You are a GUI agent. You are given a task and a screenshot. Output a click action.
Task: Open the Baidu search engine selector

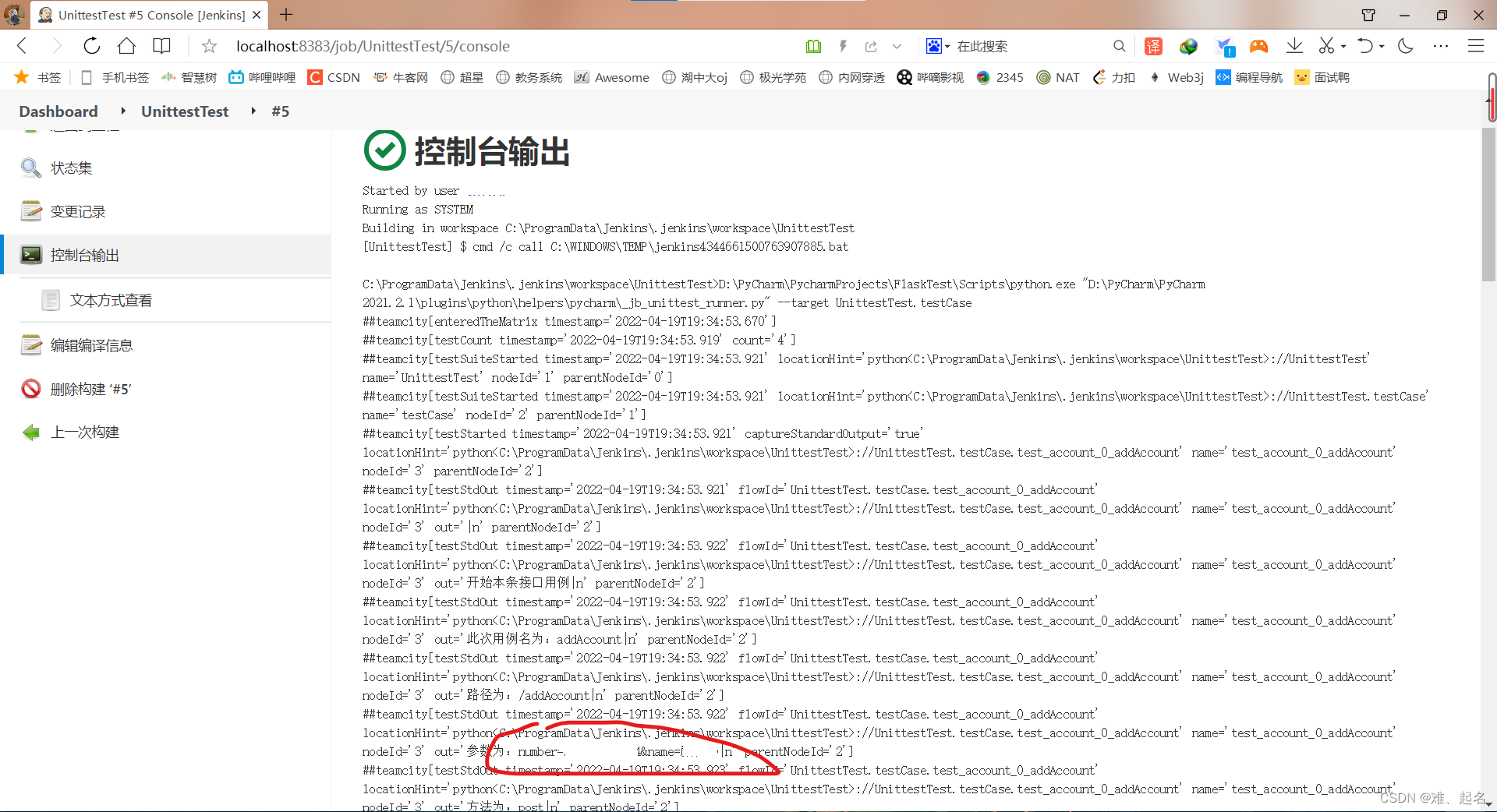(937, 47)
